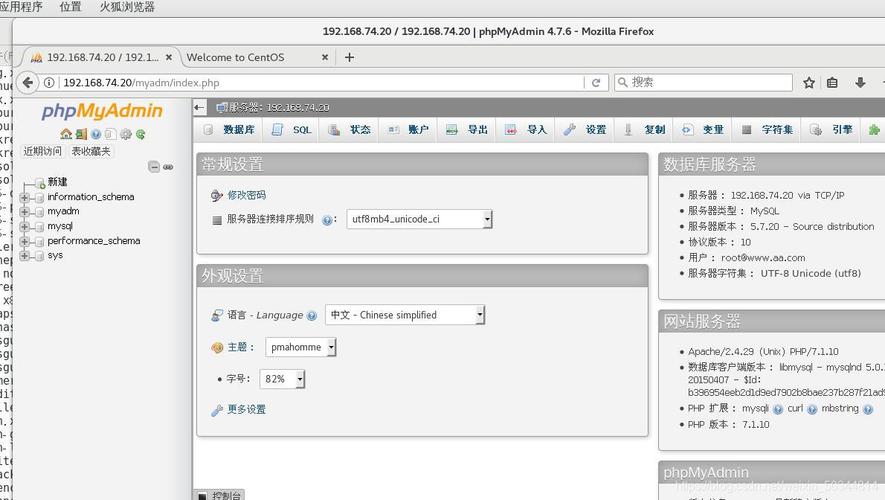Toggle the link-with-main-panel chain icon
Image resolution: width=885 pixels, height=500 pixels.
point(168,167)
